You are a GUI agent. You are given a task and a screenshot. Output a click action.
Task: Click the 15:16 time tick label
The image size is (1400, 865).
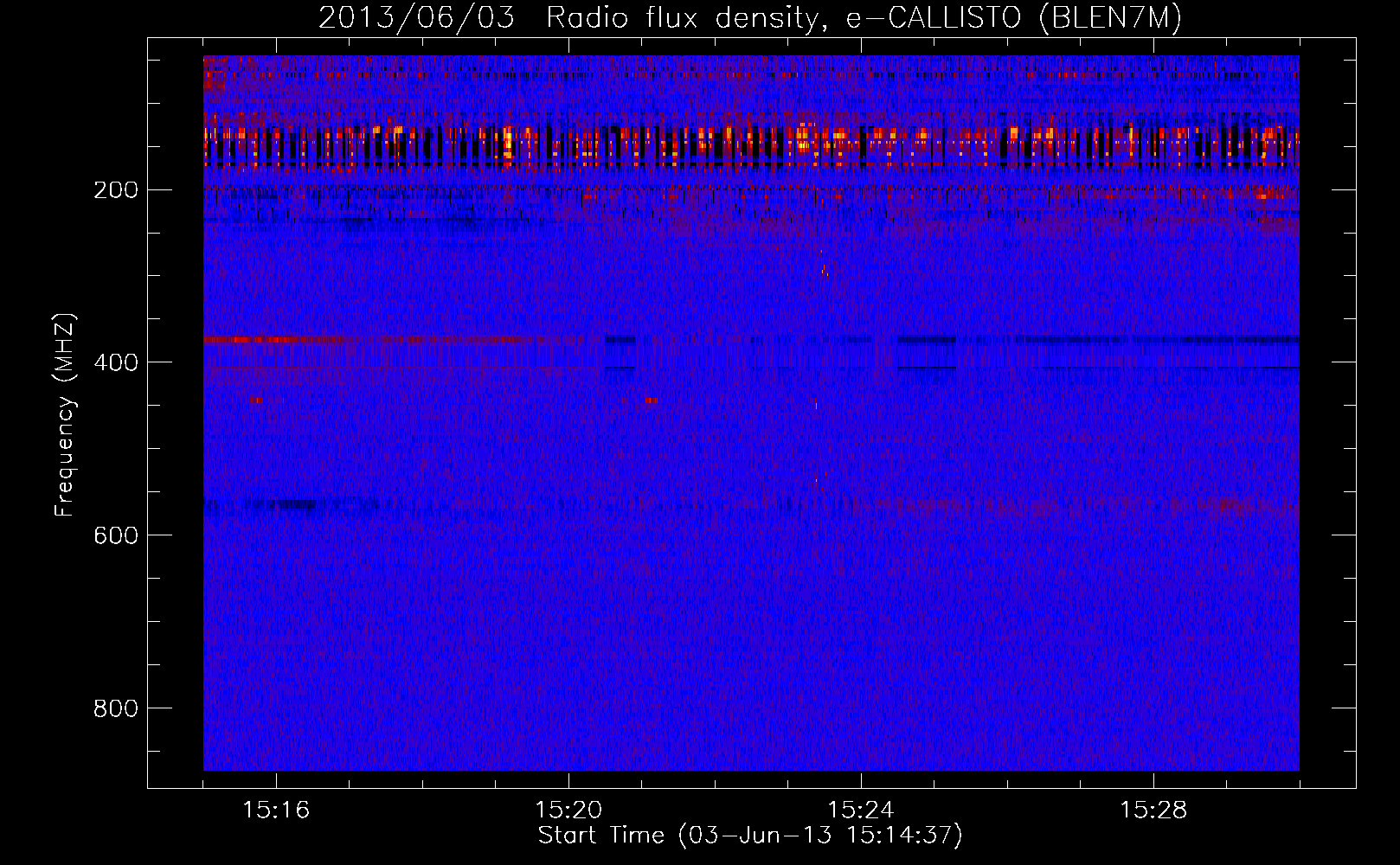click(276, 811)
